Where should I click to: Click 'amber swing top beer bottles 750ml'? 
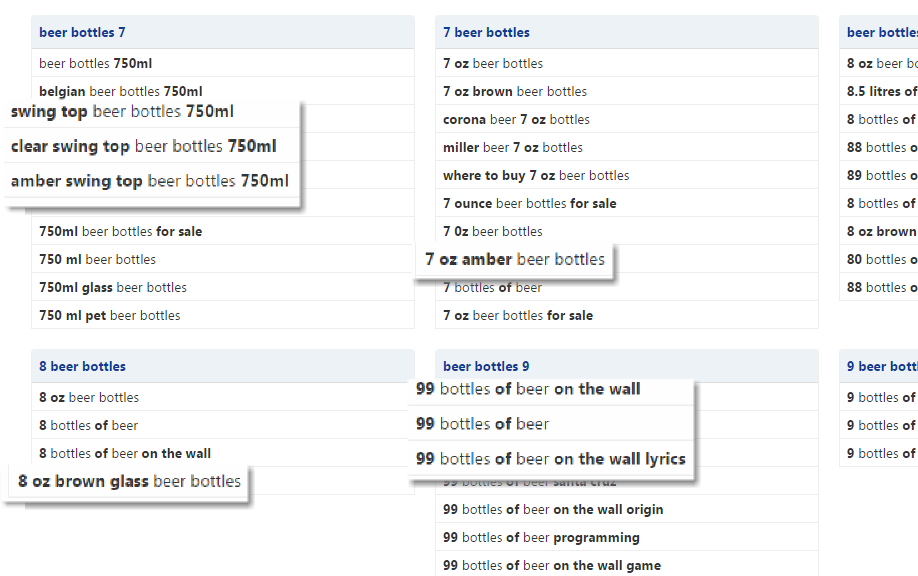pyautogui.click(x=149, y=181)
